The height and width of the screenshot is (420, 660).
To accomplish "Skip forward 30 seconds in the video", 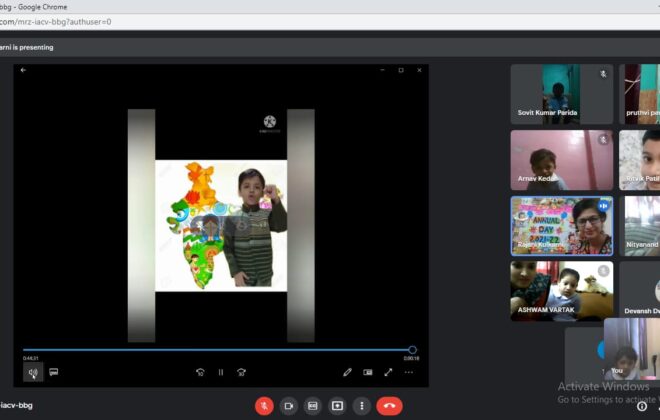I will pos(241,372).
